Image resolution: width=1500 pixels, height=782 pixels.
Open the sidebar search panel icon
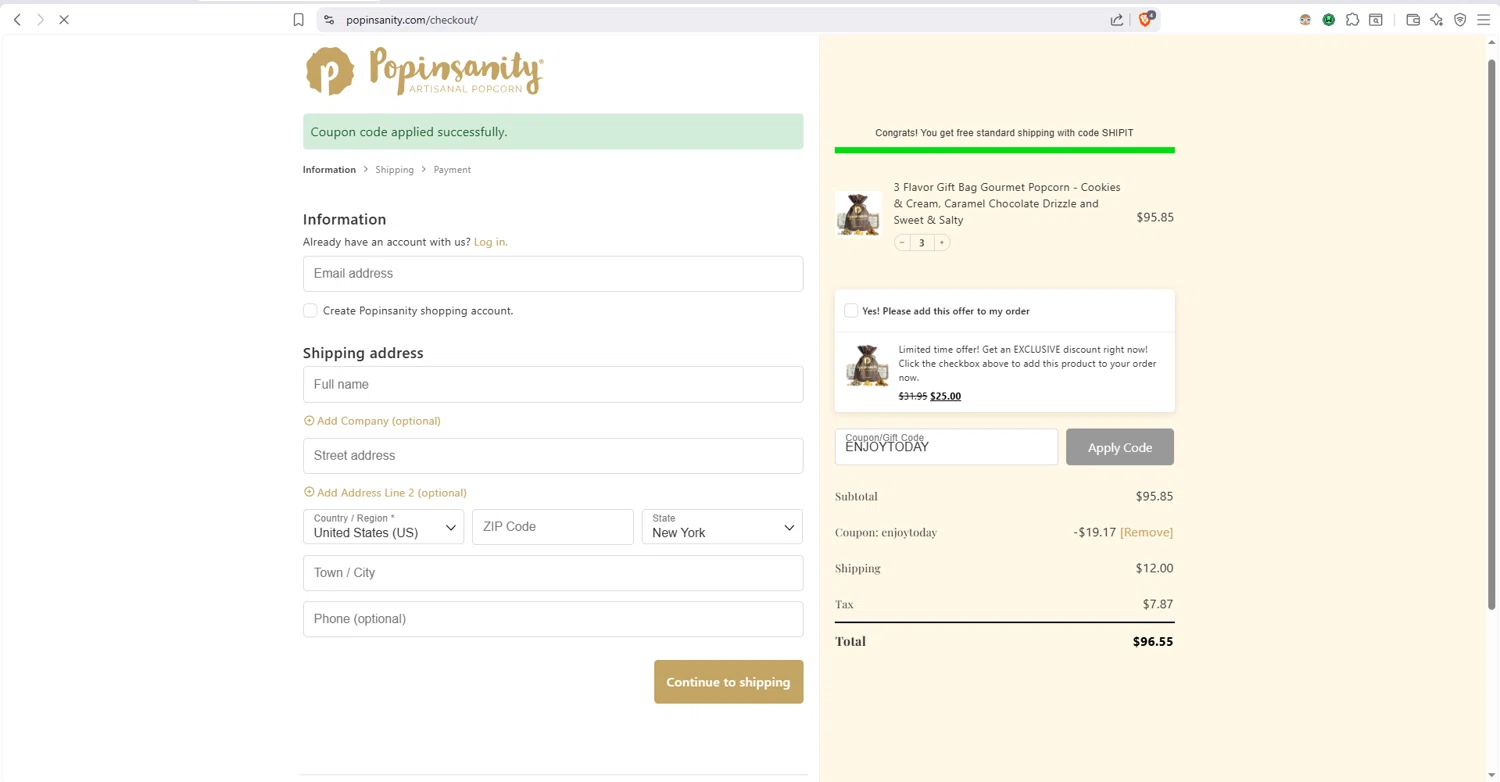[1376, 19]
